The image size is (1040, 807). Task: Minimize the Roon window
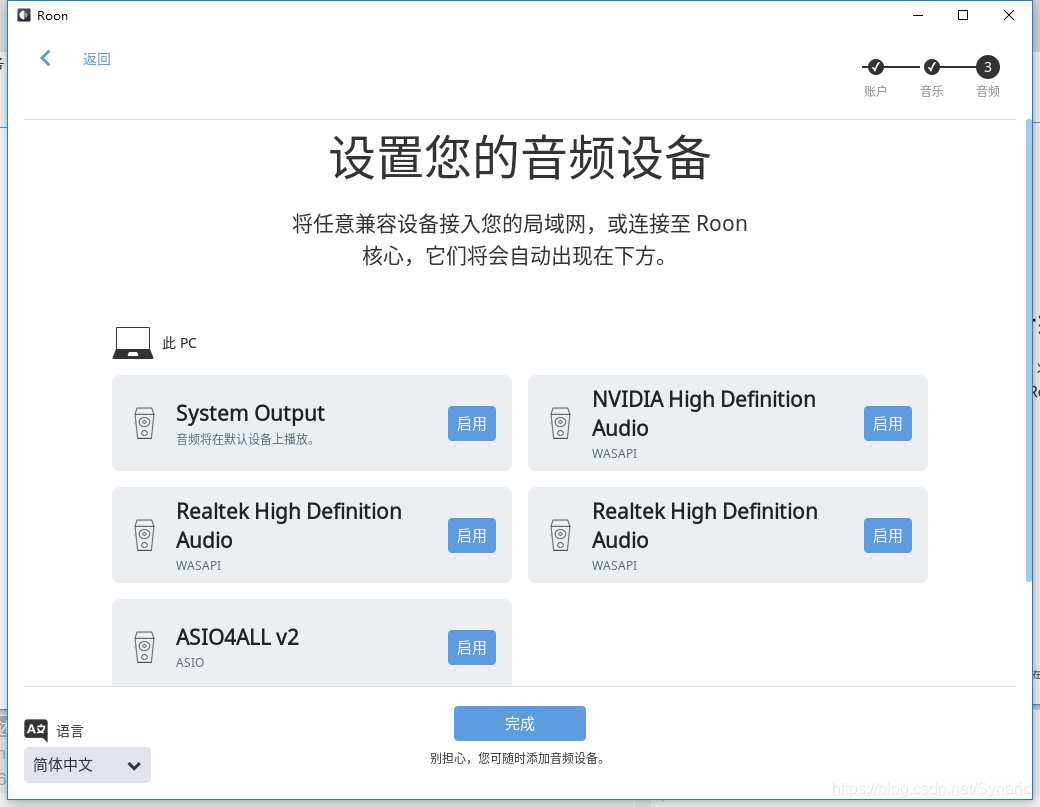tap(918, 15)
